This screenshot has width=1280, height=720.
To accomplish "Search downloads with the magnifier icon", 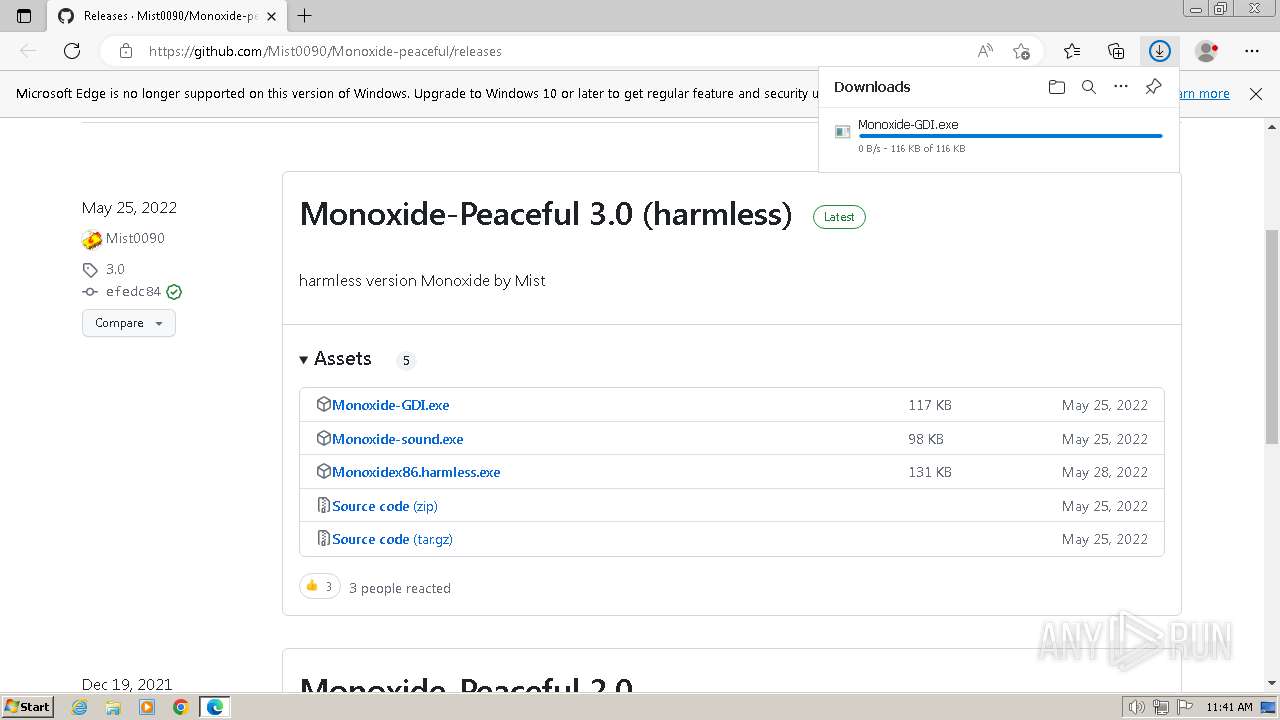I will click(x=1089, y=87).
